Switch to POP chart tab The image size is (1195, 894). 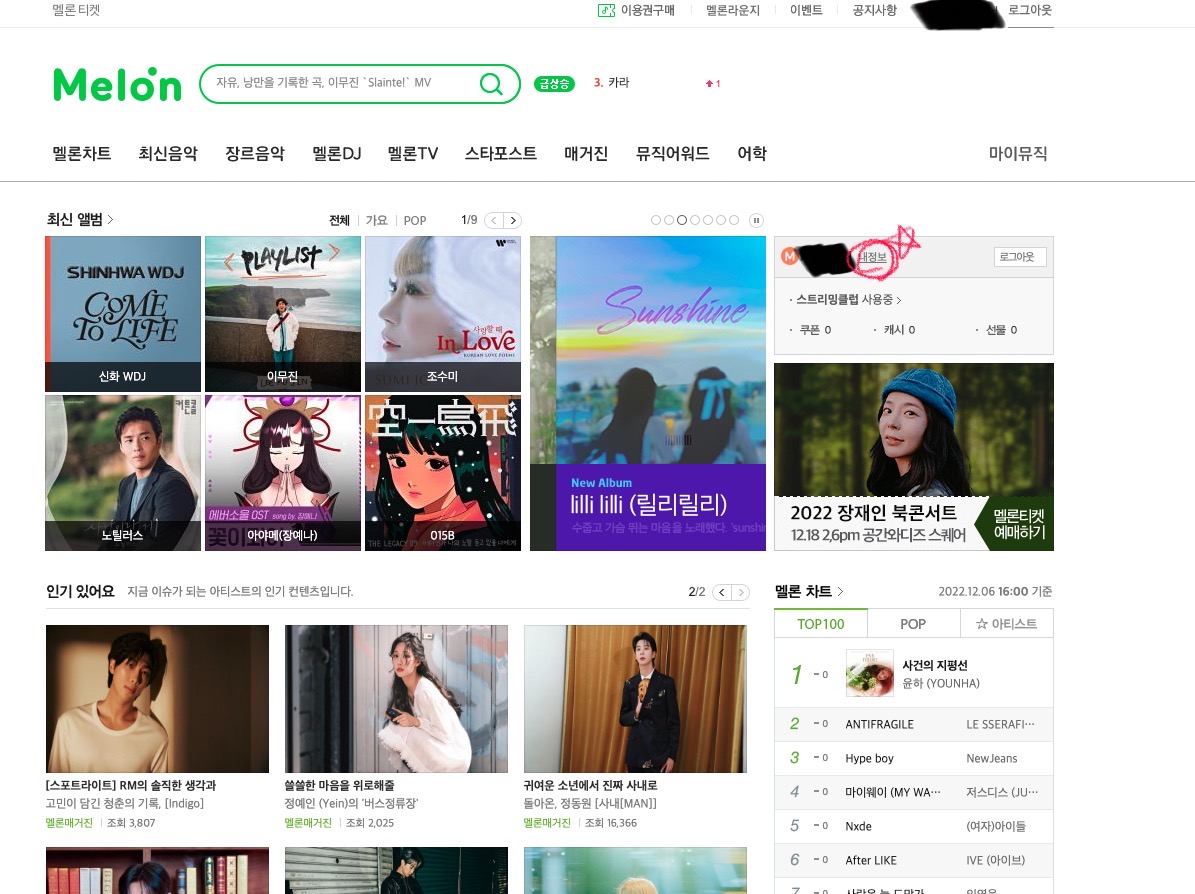coord(913,623)
